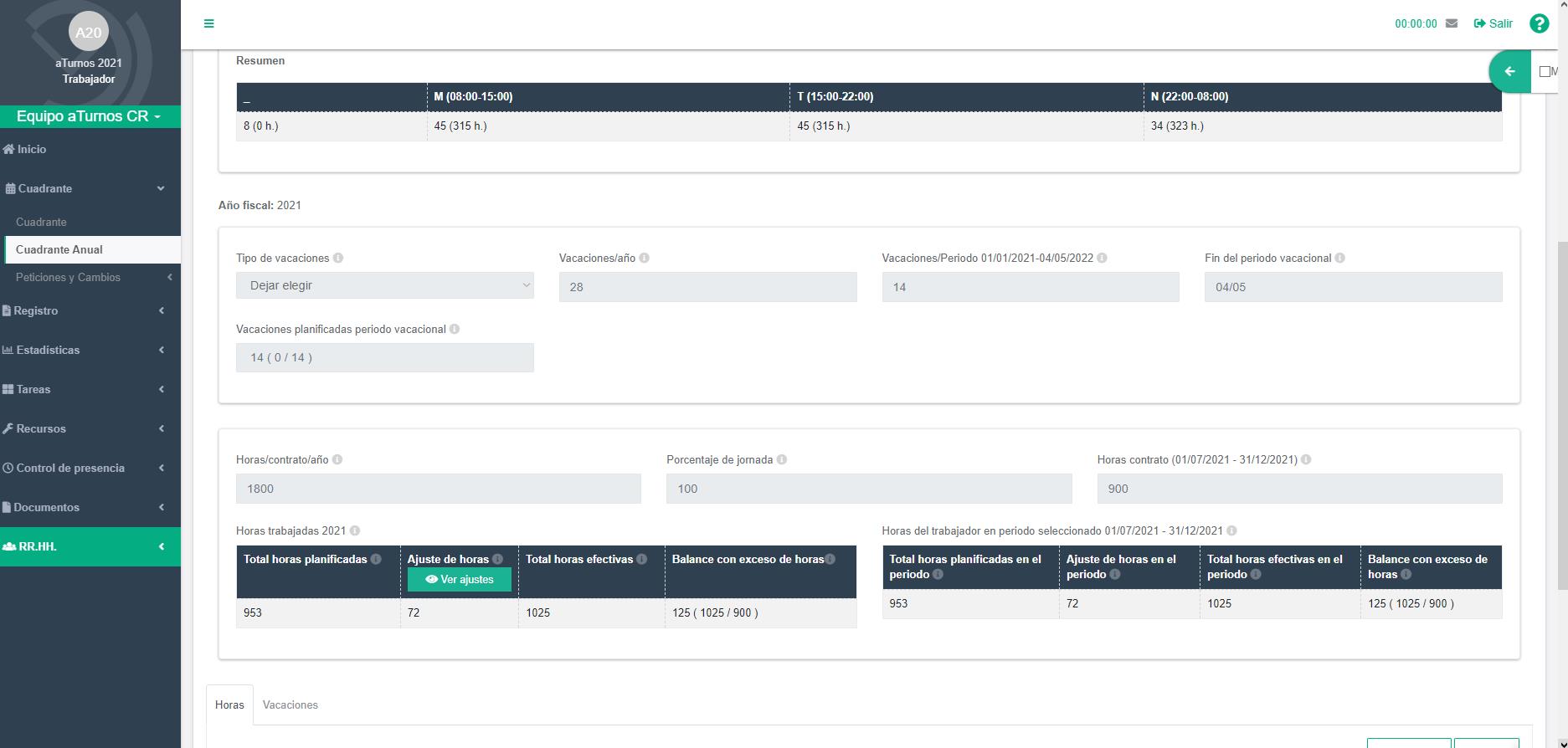The image size is (1568, 748).
Task: Click the Horas/contrato/año input field
Action: (x=438, y=489)
